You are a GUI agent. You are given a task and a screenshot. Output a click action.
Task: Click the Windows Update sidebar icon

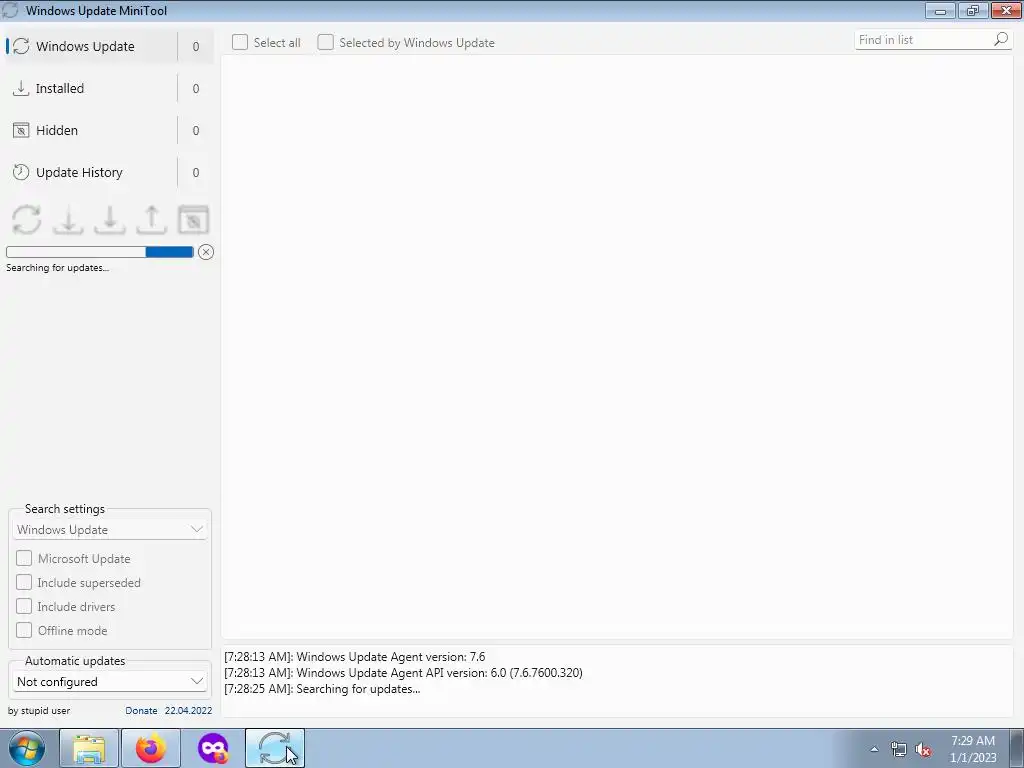pos(21,46)
